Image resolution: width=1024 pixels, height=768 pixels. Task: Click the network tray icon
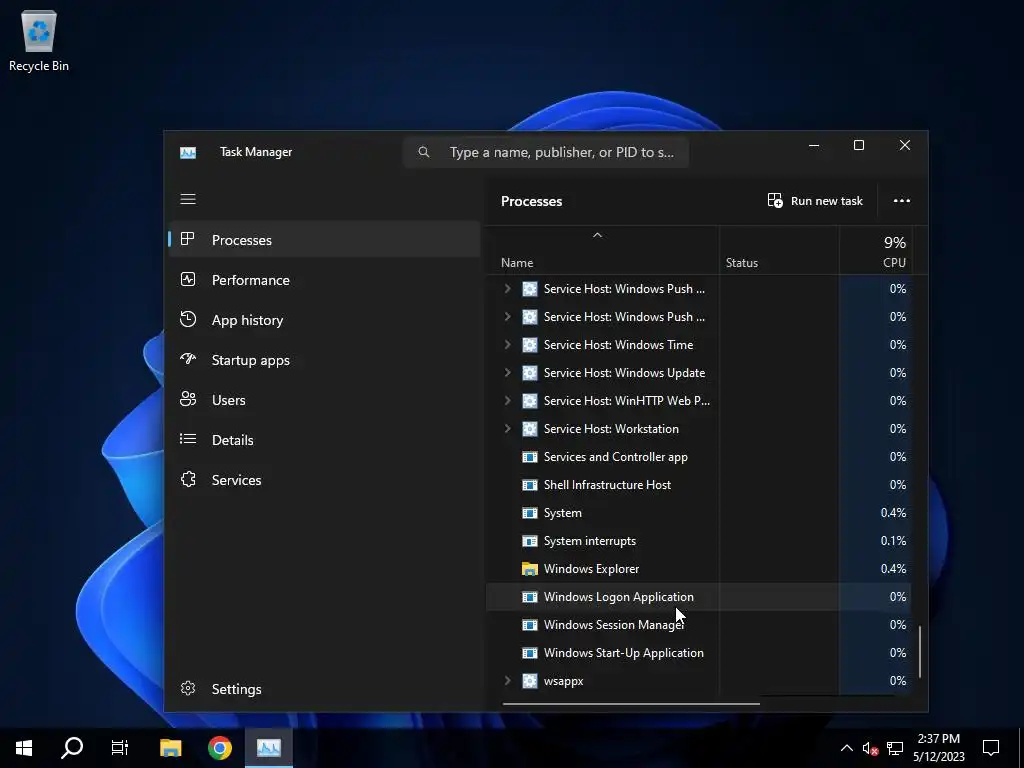pos(895,748)
